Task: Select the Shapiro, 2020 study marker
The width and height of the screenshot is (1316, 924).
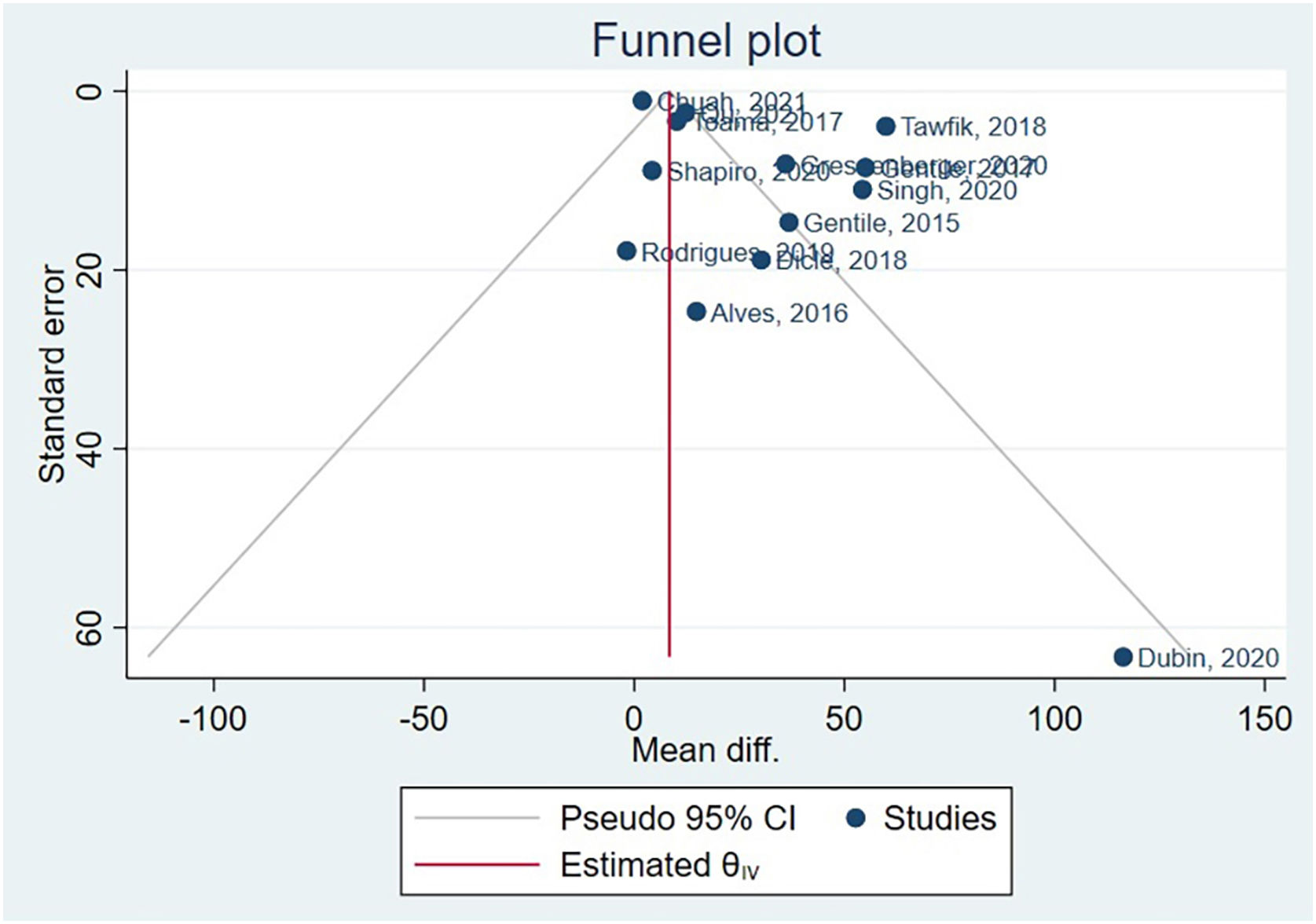Action: coord(652,170)
